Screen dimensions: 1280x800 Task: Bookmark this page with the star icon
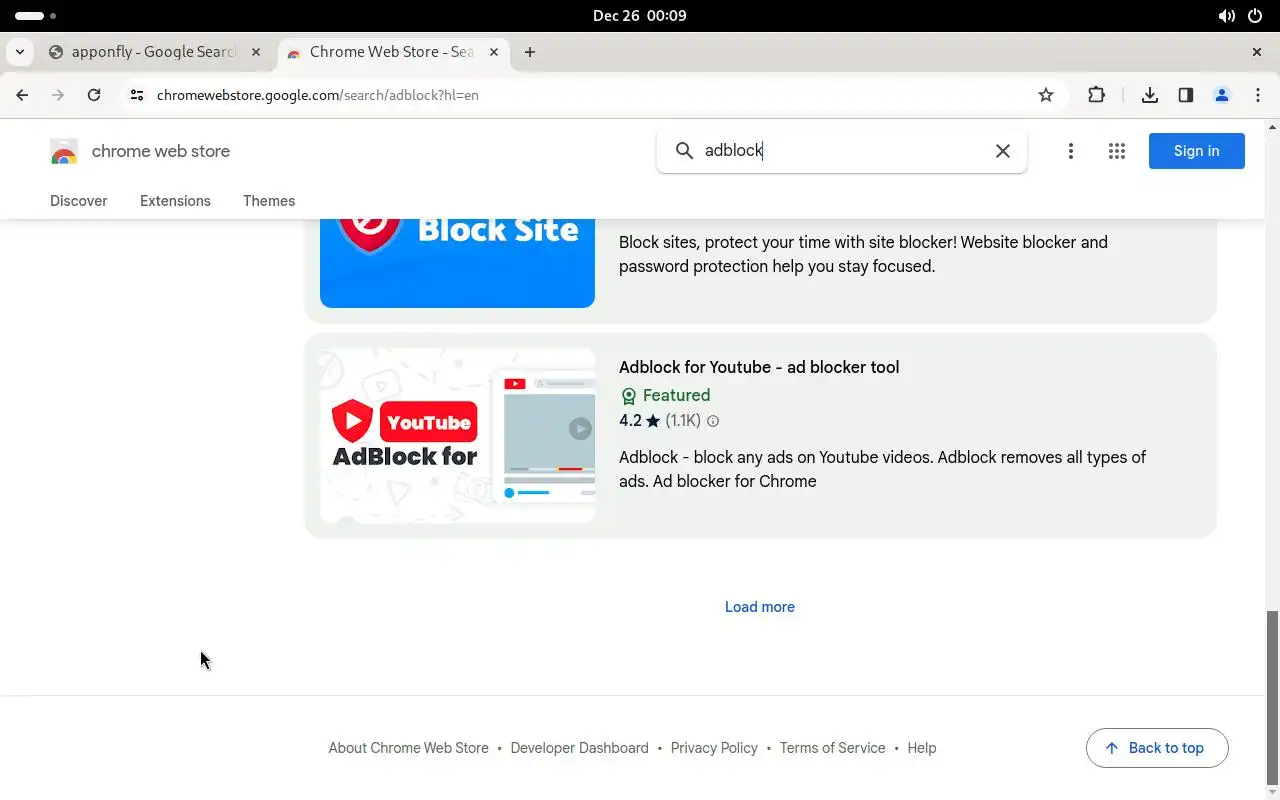pyautogui.click(x=1046, y=95)
